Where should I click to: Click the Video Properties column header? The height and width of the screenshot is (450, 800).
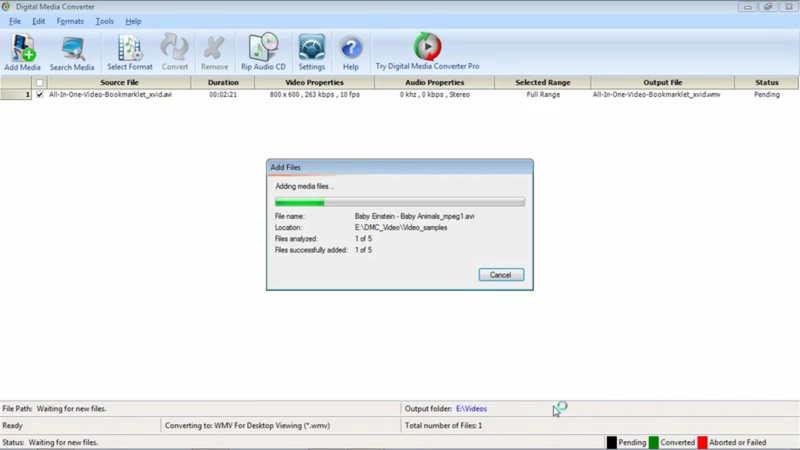pyautogui.click(x=314, y=82)
